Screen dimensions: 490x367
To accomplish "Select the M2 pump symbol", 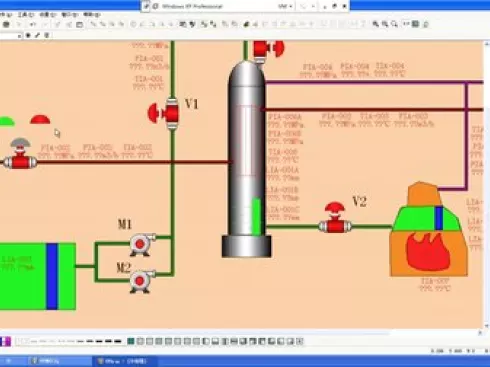I will pyautogui.click(x=142, y=281).
